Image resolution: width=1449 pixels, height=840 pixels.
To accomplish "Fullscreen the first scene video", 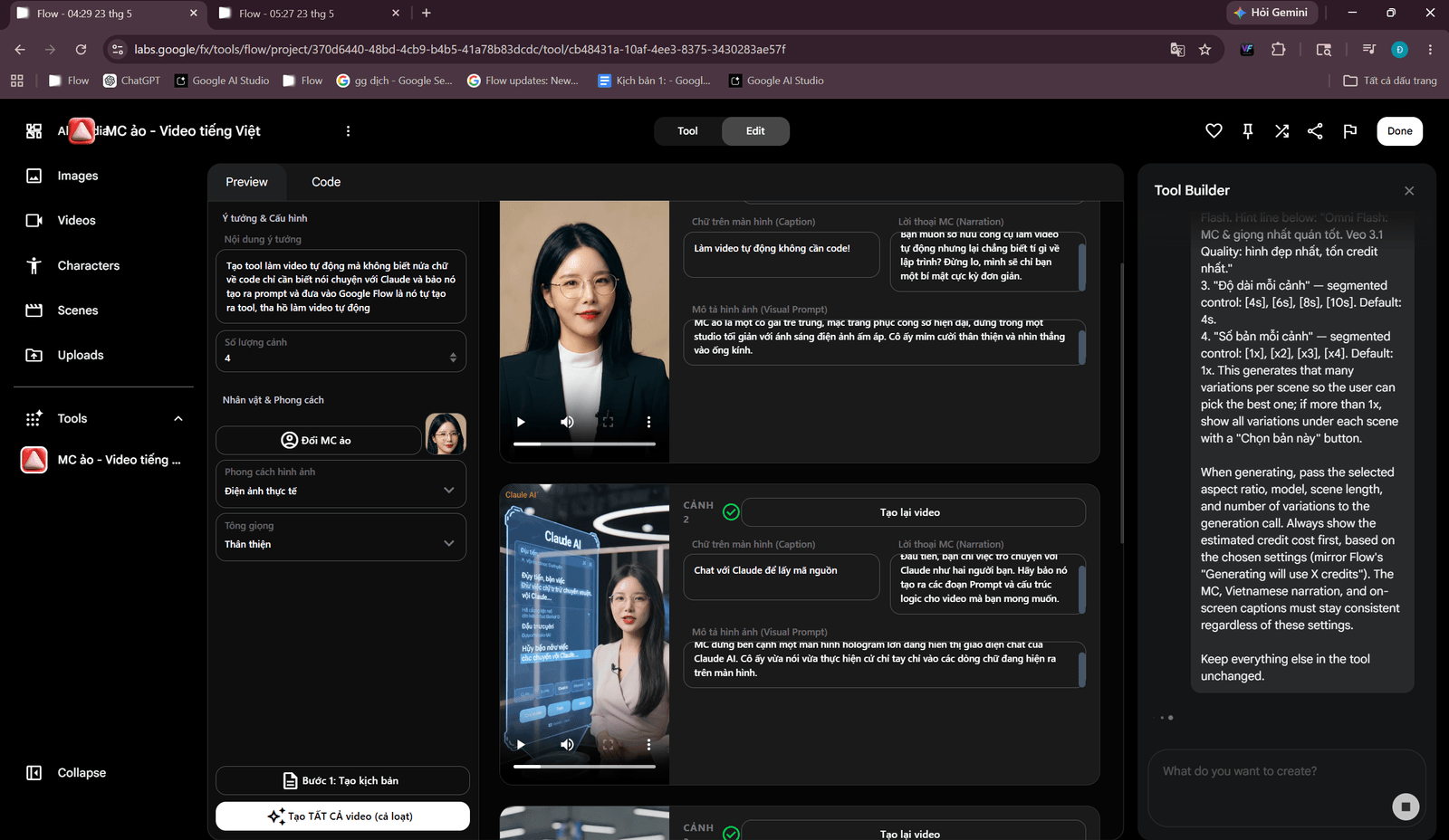I will click(x=608, y=422).
